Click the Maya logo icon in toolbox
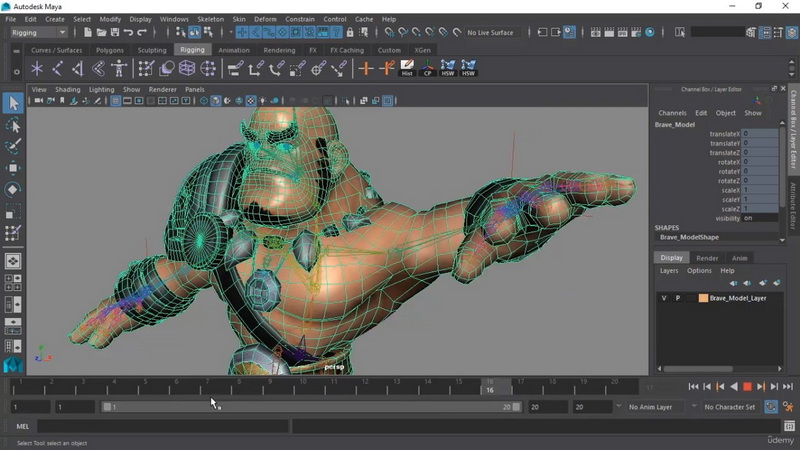This screenshot has height=450, width=800. (13, 364)
